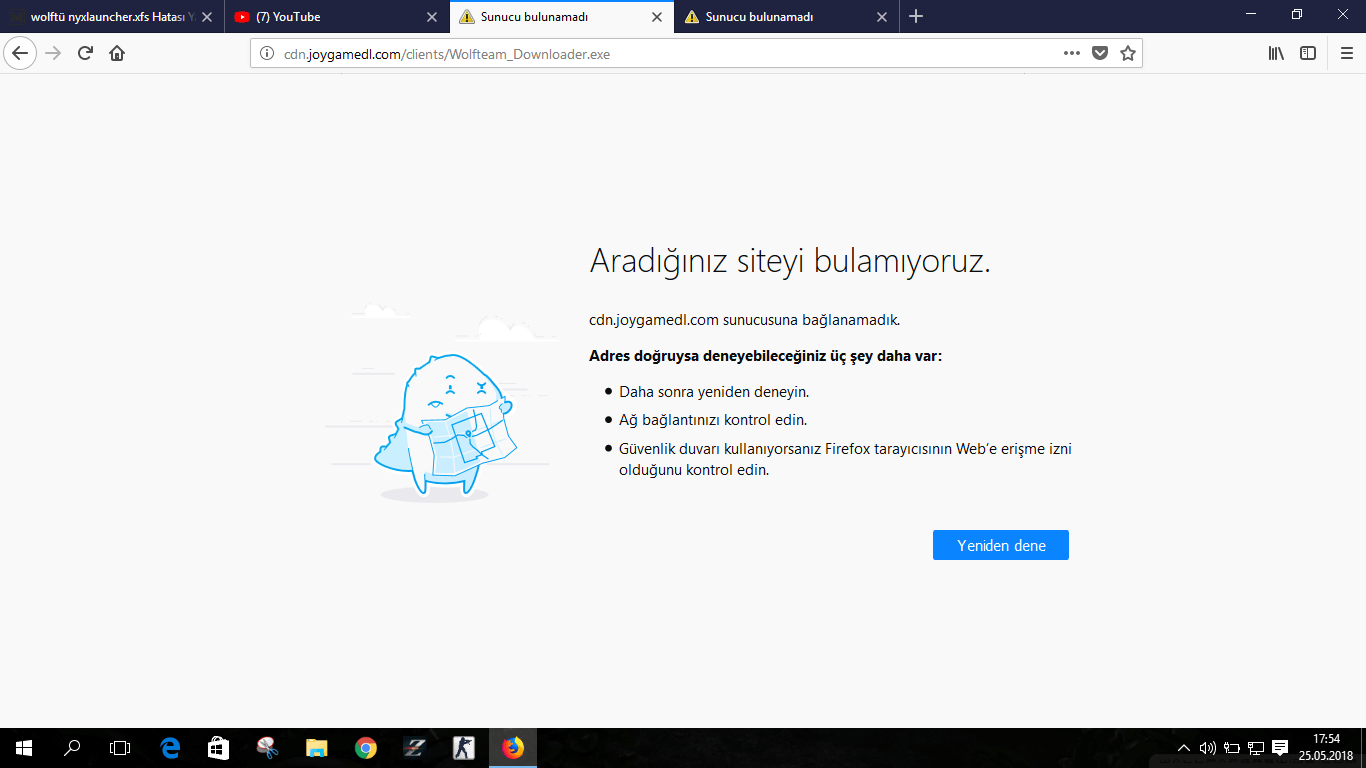Open the Firefox home page
This screenshot has height=768, width=1366.
click(x=117, y=53)
